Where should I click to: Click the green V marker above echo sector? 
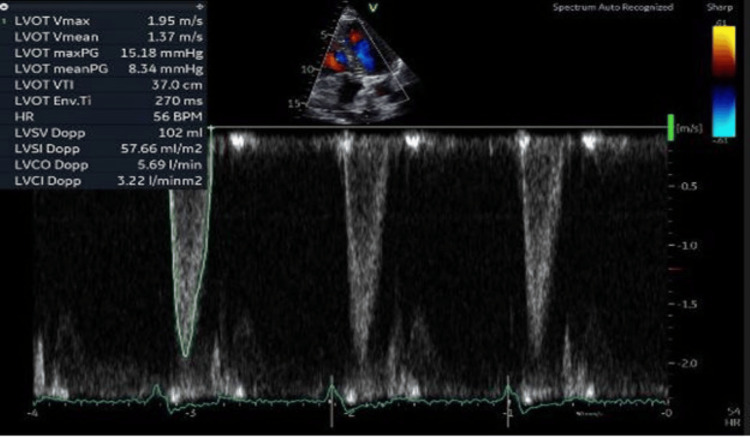[373, 8]
